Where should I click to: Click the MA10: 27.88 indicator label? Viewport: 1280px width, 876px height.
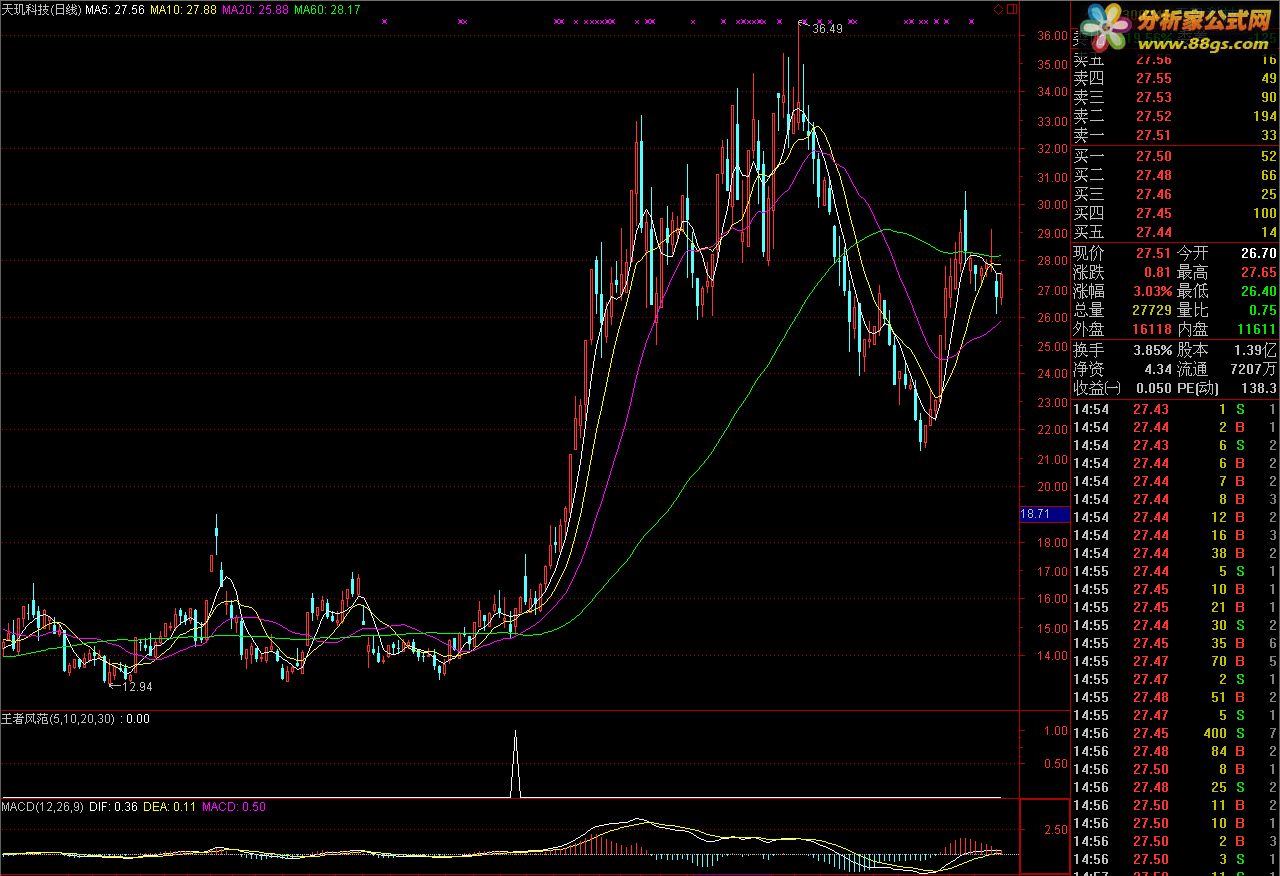pos(183,9)
